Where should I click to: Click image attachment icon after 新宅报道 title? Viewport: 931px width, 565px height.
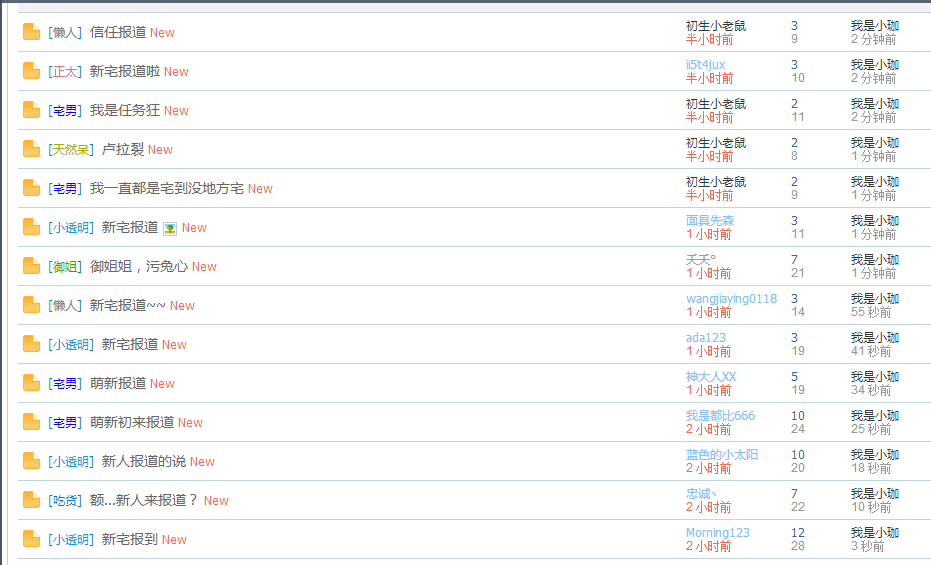[170, 228]
